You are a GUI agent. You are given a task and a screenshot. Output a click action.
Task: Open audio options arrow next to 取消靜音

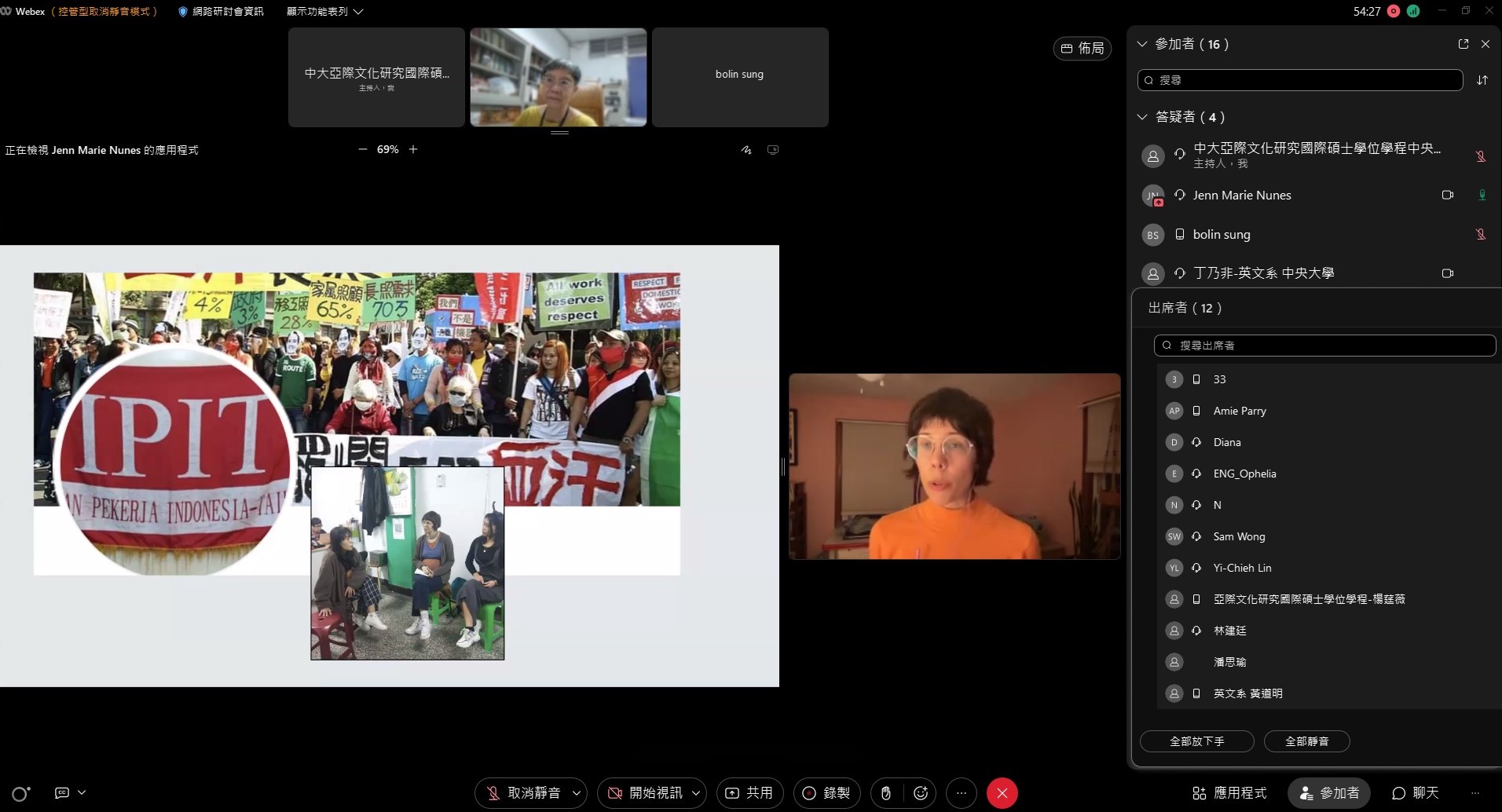point(577,793)
